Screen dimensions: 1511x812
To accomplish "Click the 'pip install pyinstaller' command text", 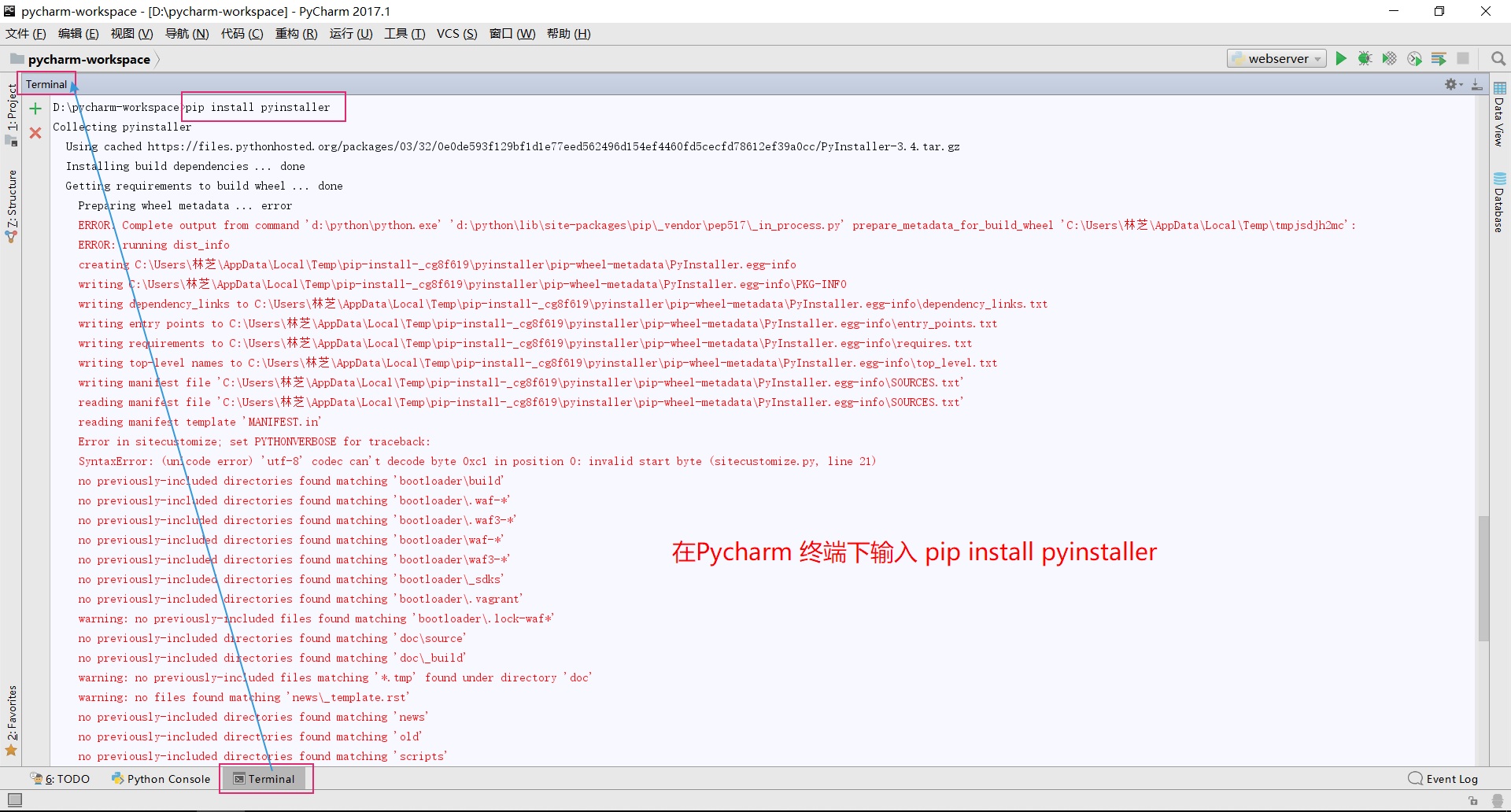I will pos(257,107).
